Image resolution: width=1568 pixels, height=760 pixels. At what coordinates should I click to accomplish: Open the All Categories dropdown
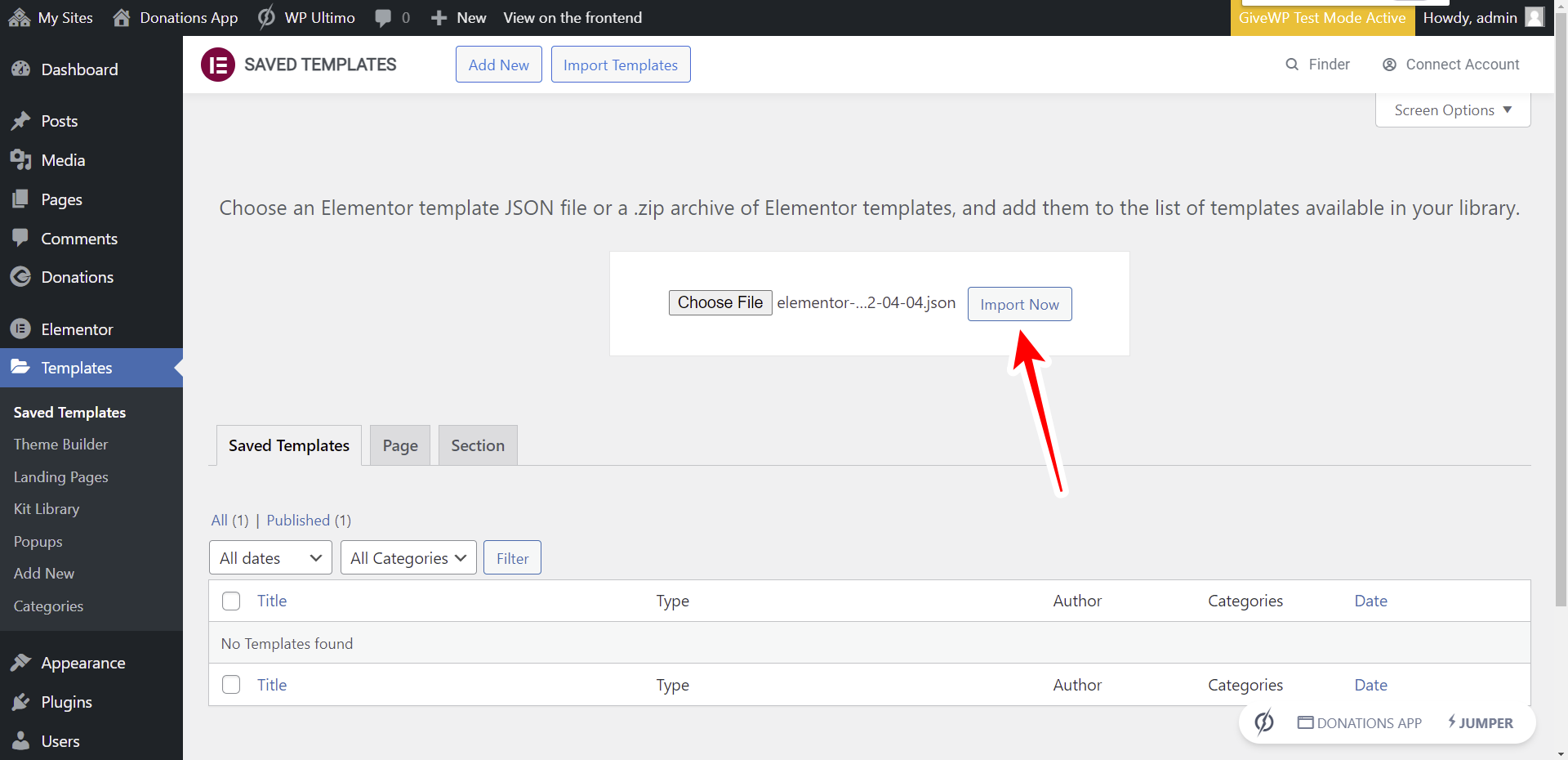pyautogui.click(x=408, y=557)
